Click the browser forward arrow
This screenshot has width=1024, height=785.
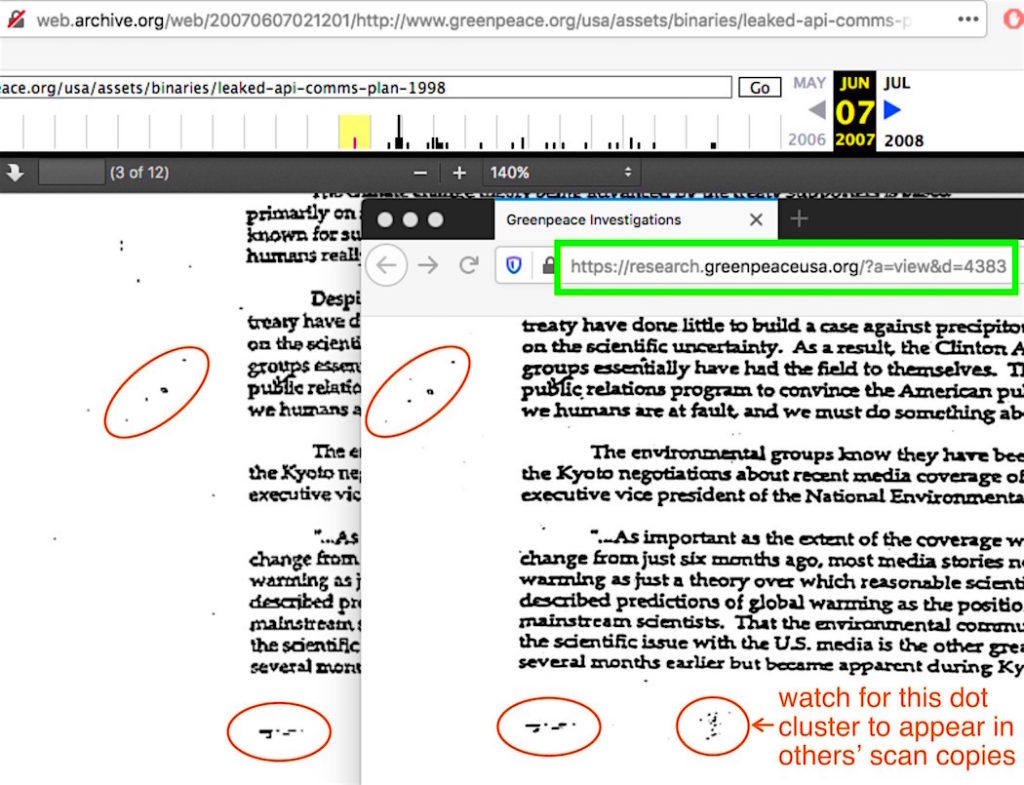click(428, 266)
